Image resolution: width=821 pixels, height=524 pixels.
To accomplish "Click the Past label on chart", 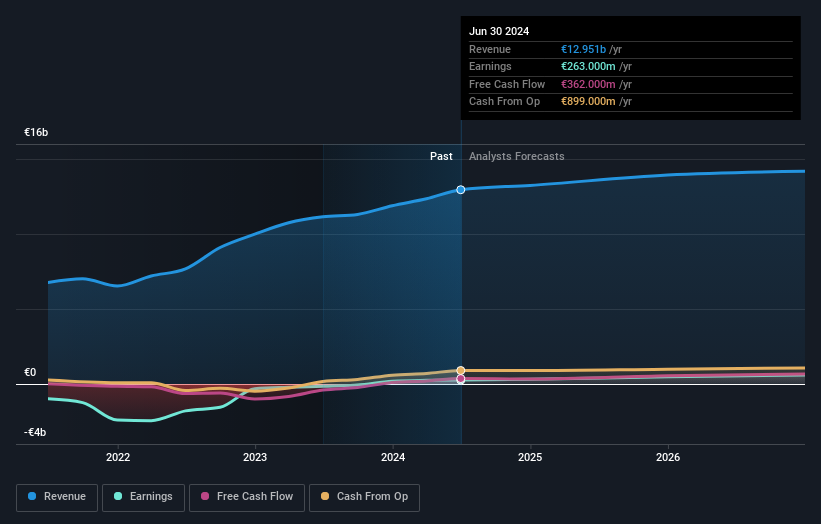I will point(441,156).
